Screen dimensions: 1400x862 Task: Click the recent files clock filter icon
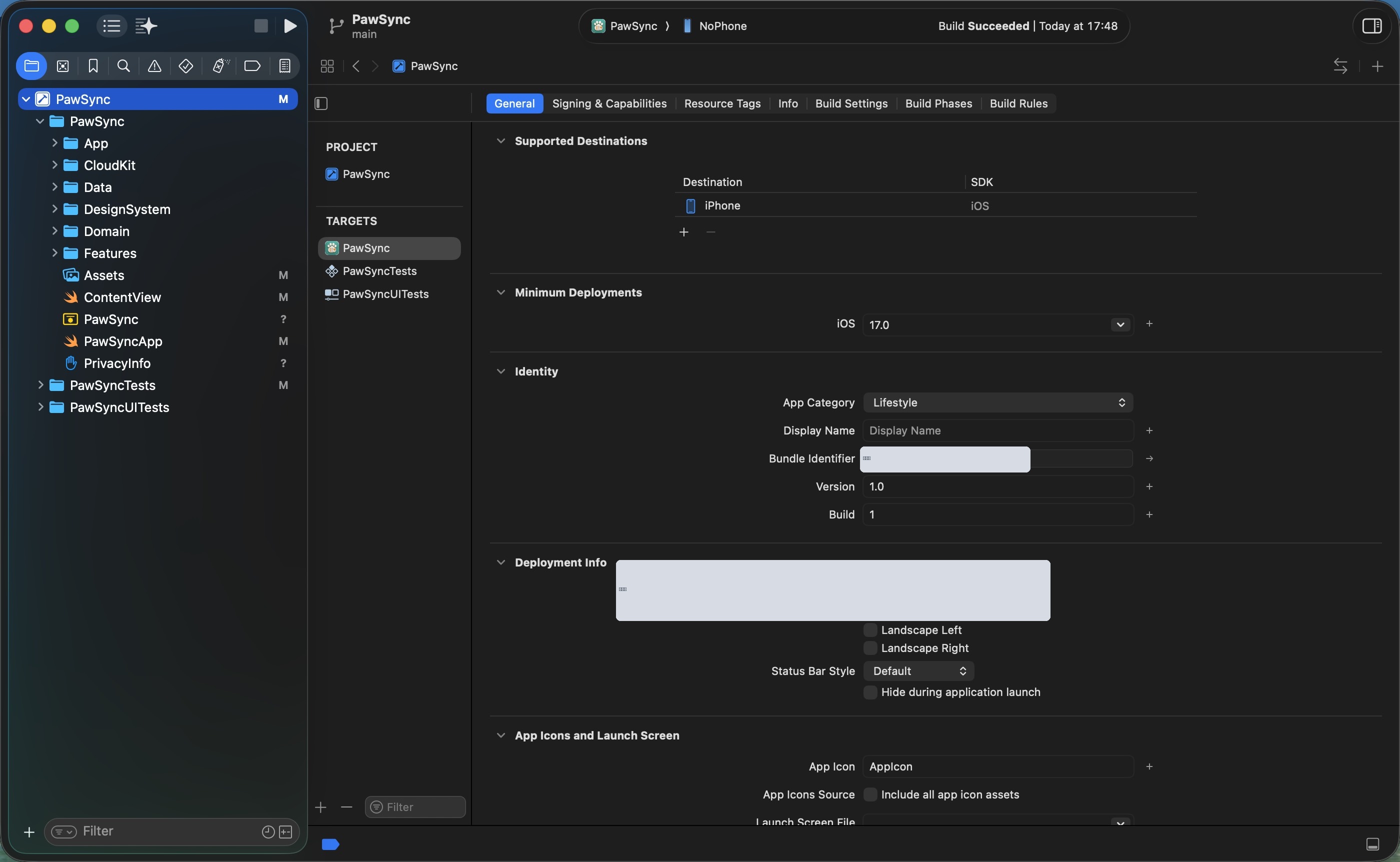pos(268,832)
